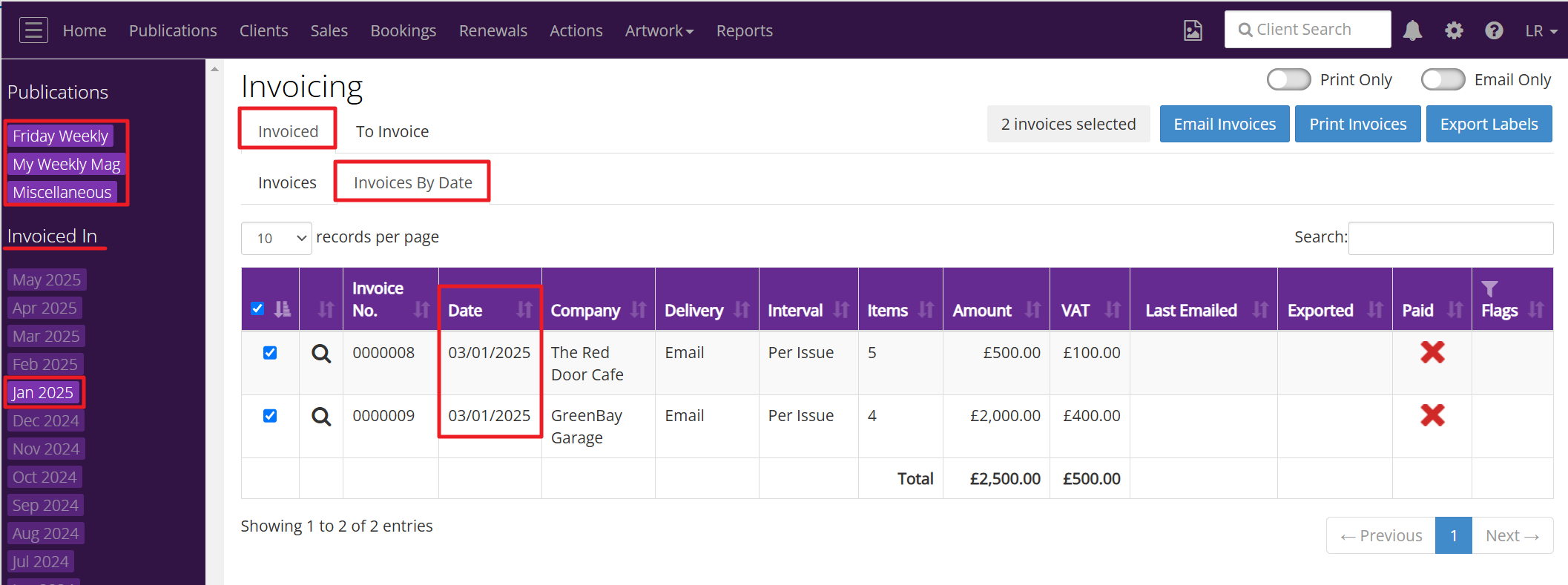Open the help question mark icon
The width and height of the screenshot is (1568, 585).
tap(1494, 30)
